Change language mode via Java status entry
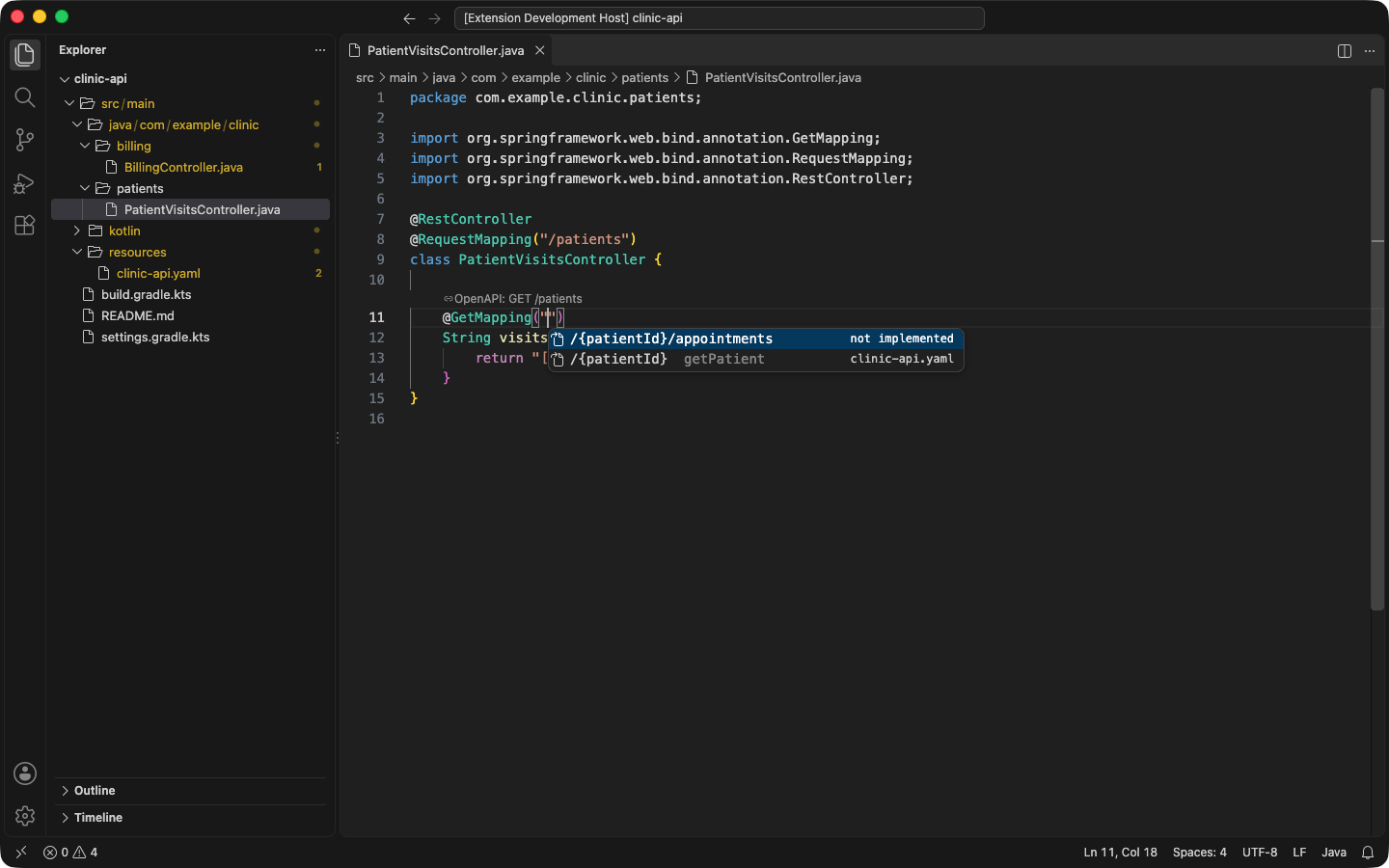 (1334, 853)
